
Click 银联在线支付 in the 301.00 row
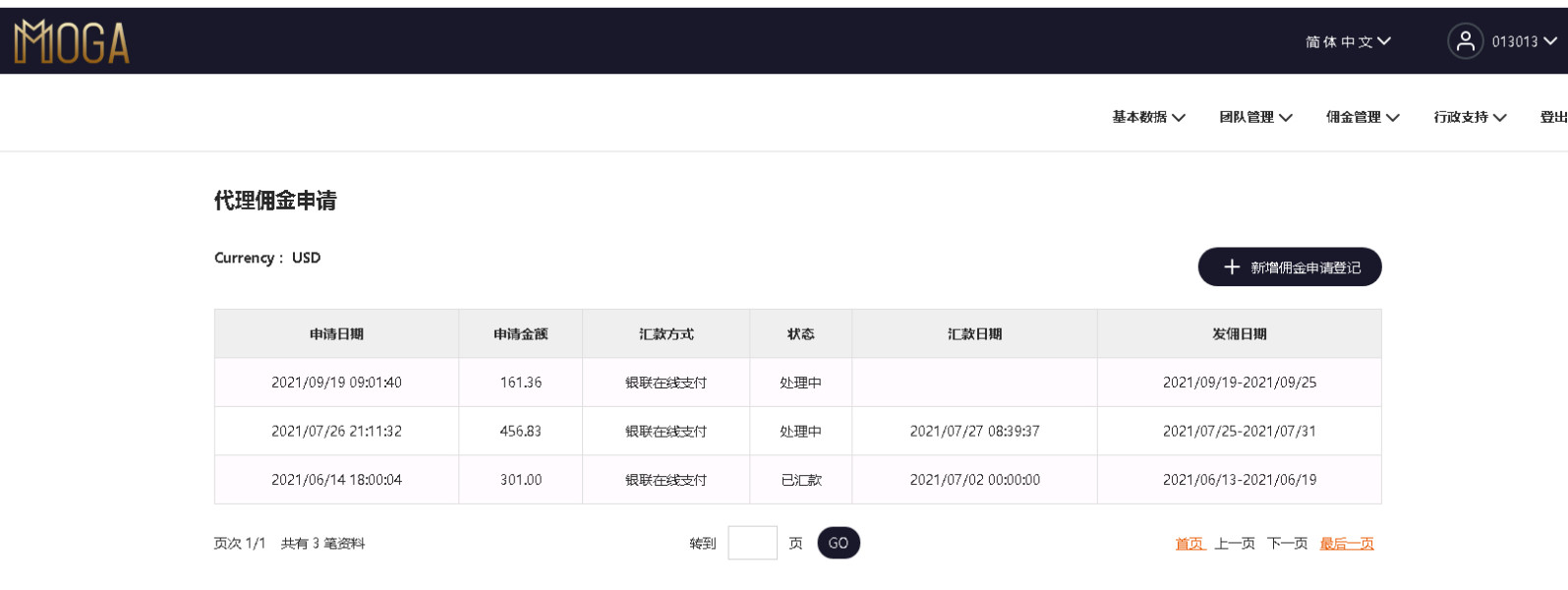point(667,480)
